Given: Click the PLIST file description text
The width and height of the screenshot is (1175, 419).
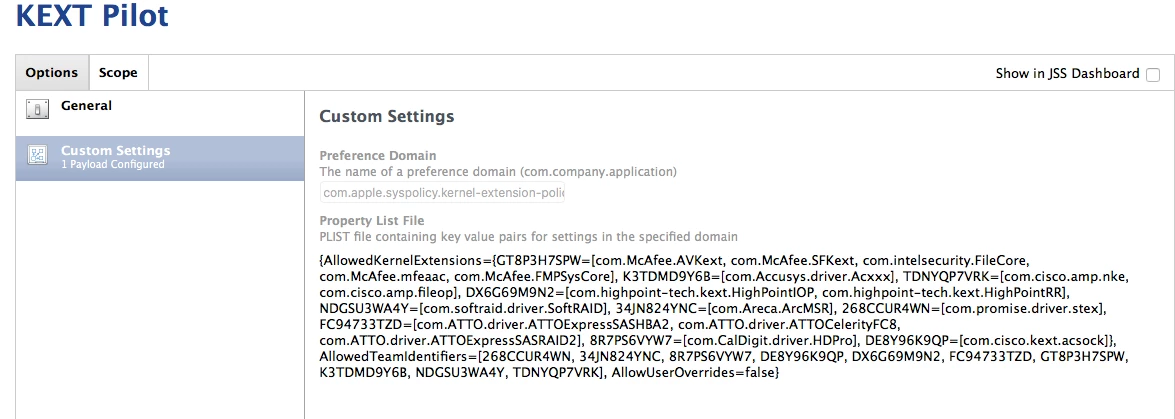Looking at the screenshot, I should (528, 236).
